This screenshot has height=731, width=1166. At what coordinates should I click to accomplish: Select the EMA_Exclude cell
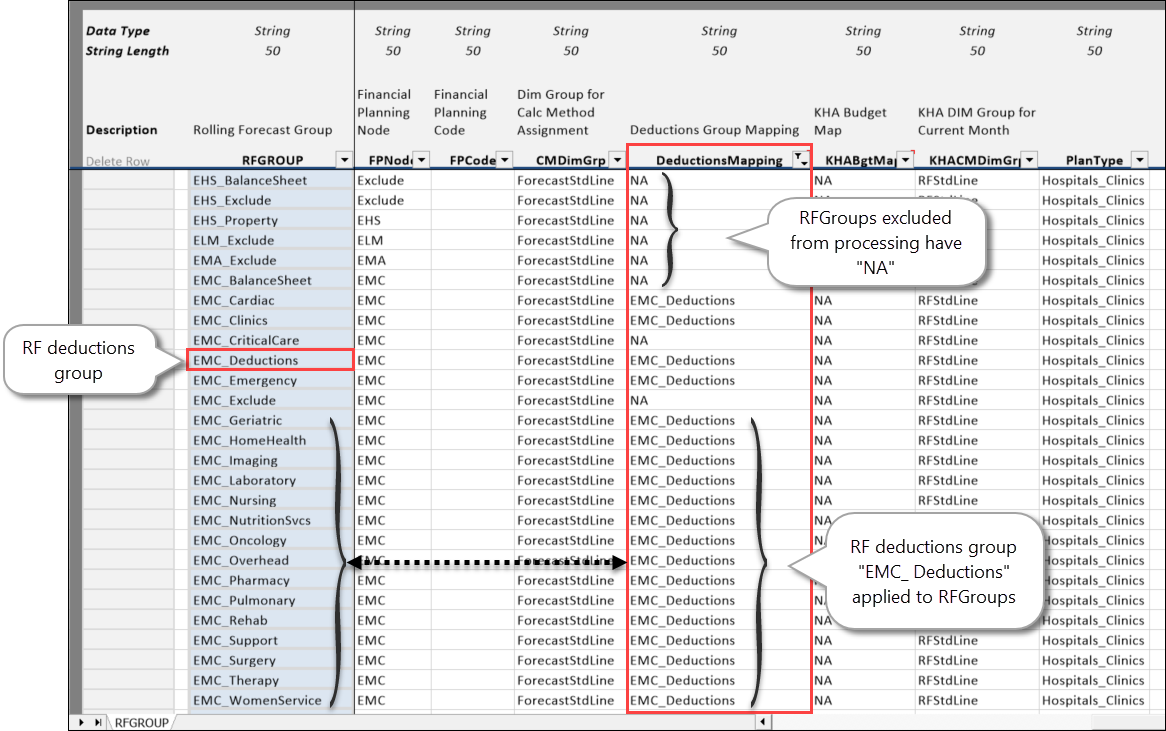(270, 261)
